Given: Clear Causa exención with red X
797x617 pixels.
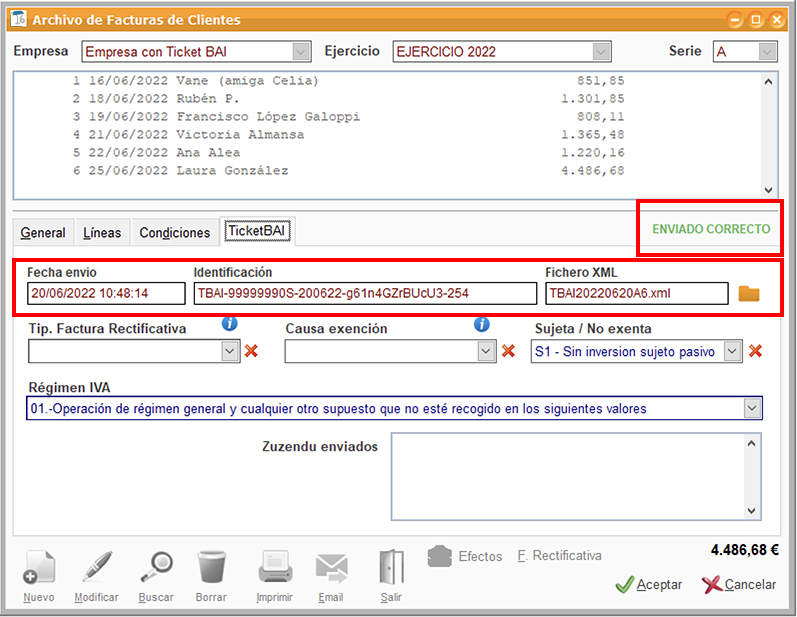Looking at the screenshot, I should pyautogui.click(x=508, y=351).
